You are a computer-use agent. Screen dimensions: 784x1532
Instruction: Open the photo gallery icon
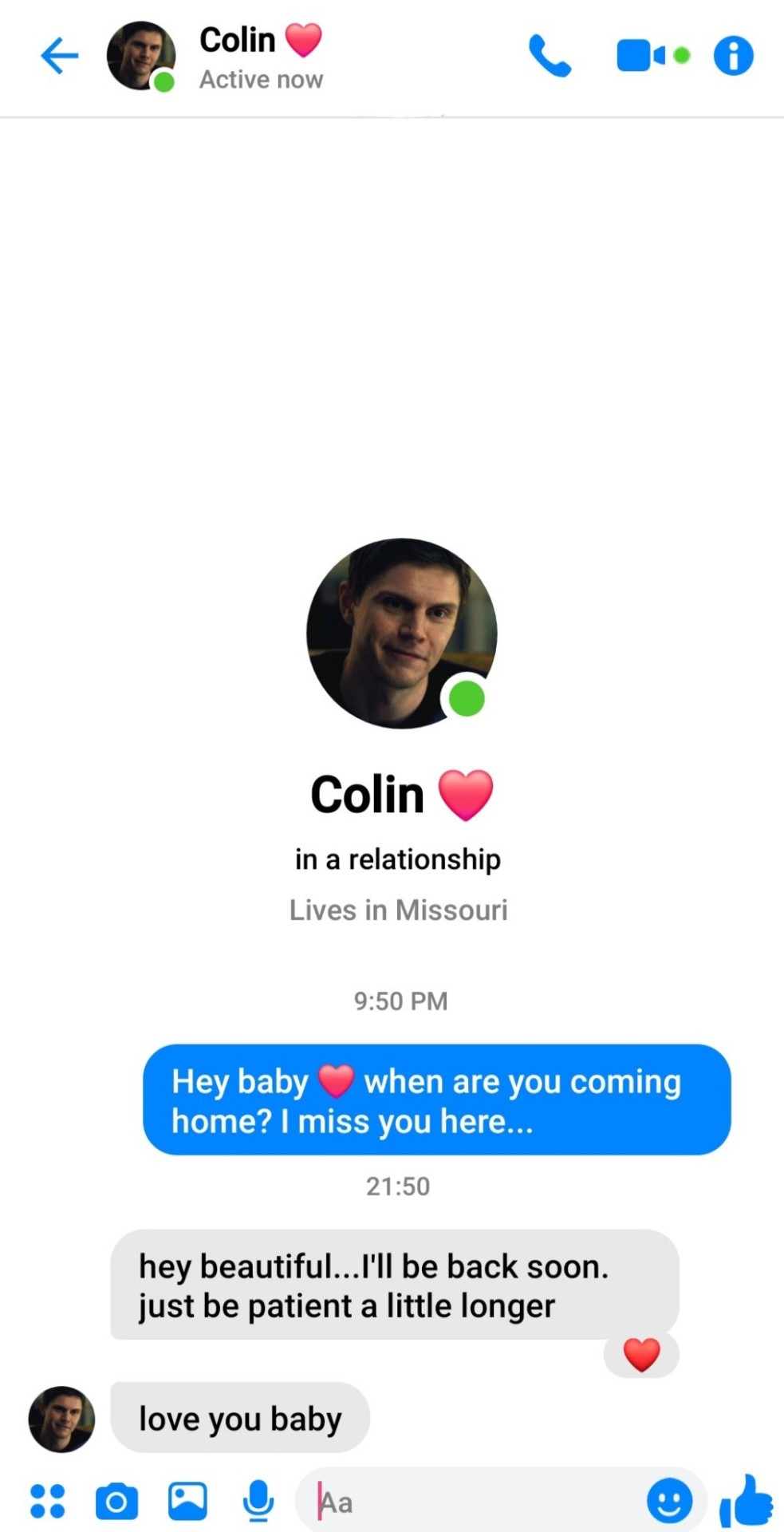(187, 1501)
